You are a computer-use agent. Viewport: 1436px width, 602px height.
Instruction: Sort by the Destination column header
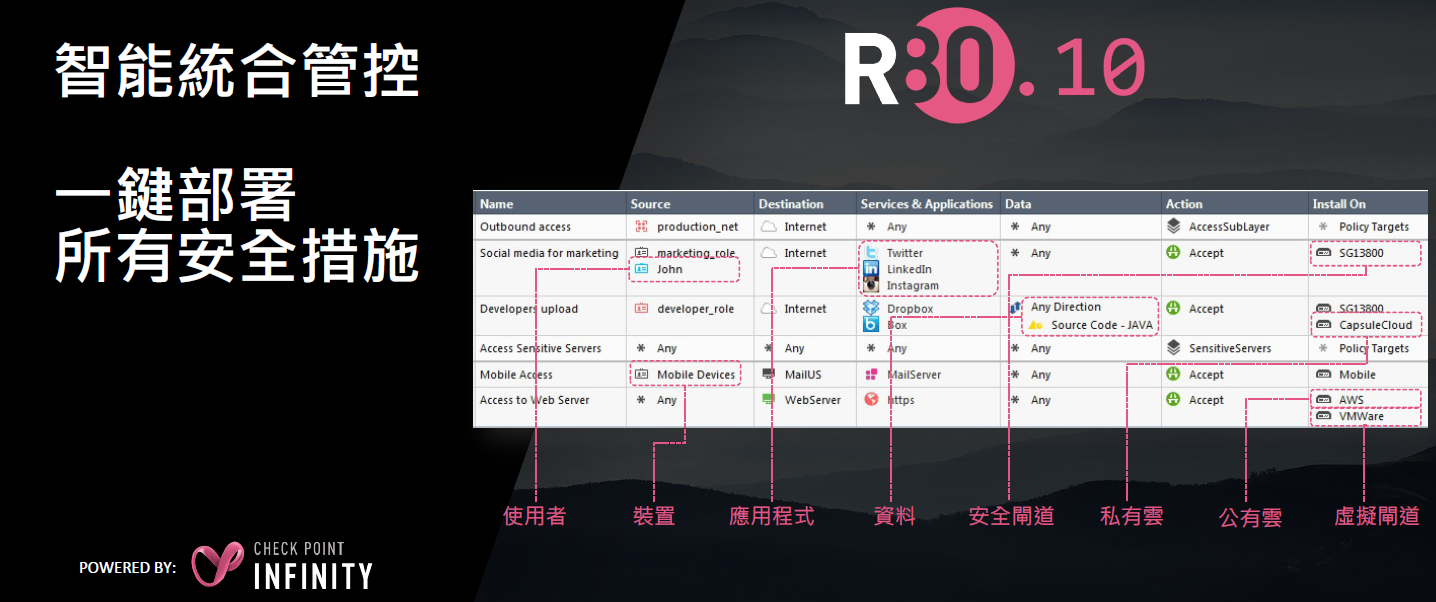pos(791,204)
